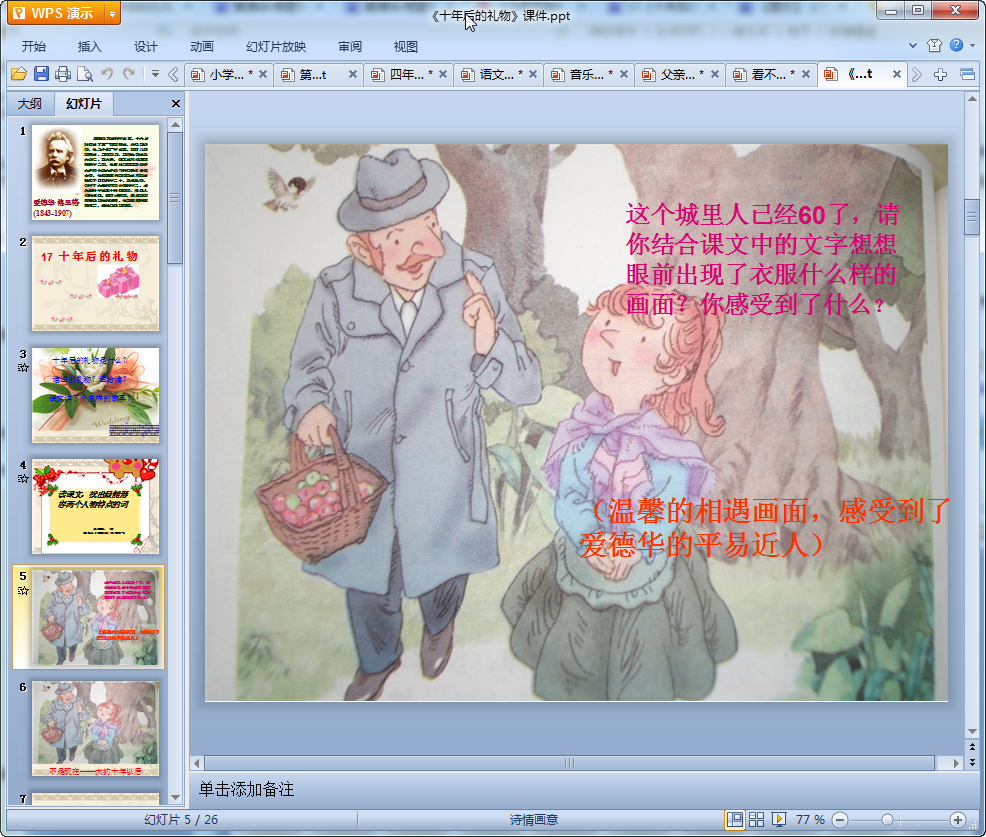
Task: Start slideshow from status bar play icon
Action: point(779,819)
